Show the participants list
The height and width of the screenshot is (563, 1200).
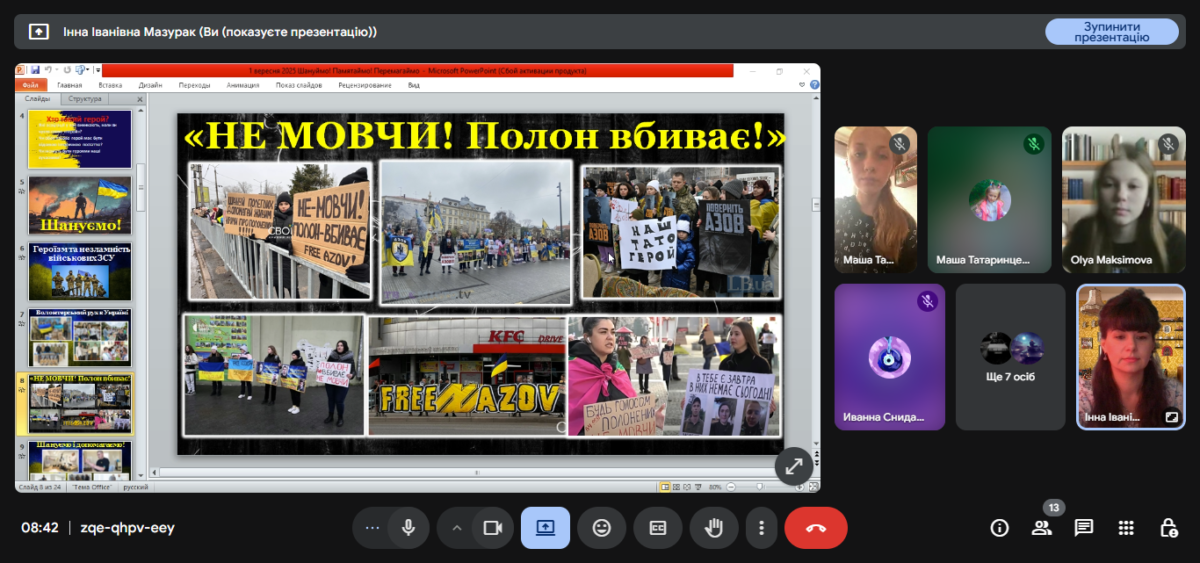[1041, 528]
